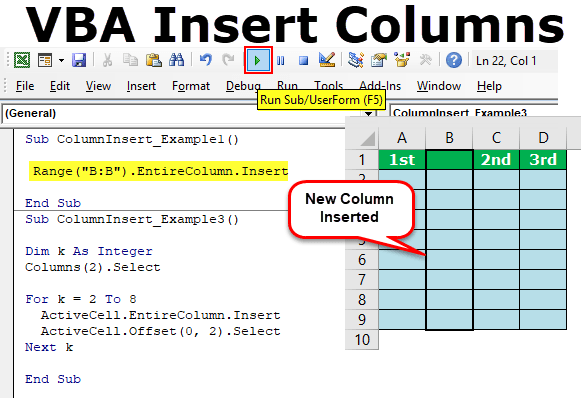Screen dimensions: 581x398
Task: Open the Format menu
Action: (x=191, y=86)
